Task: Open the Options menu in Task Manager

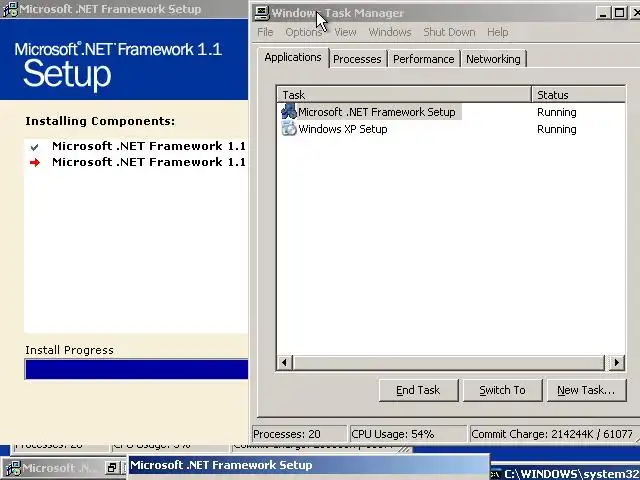Action: coord(304,32)
